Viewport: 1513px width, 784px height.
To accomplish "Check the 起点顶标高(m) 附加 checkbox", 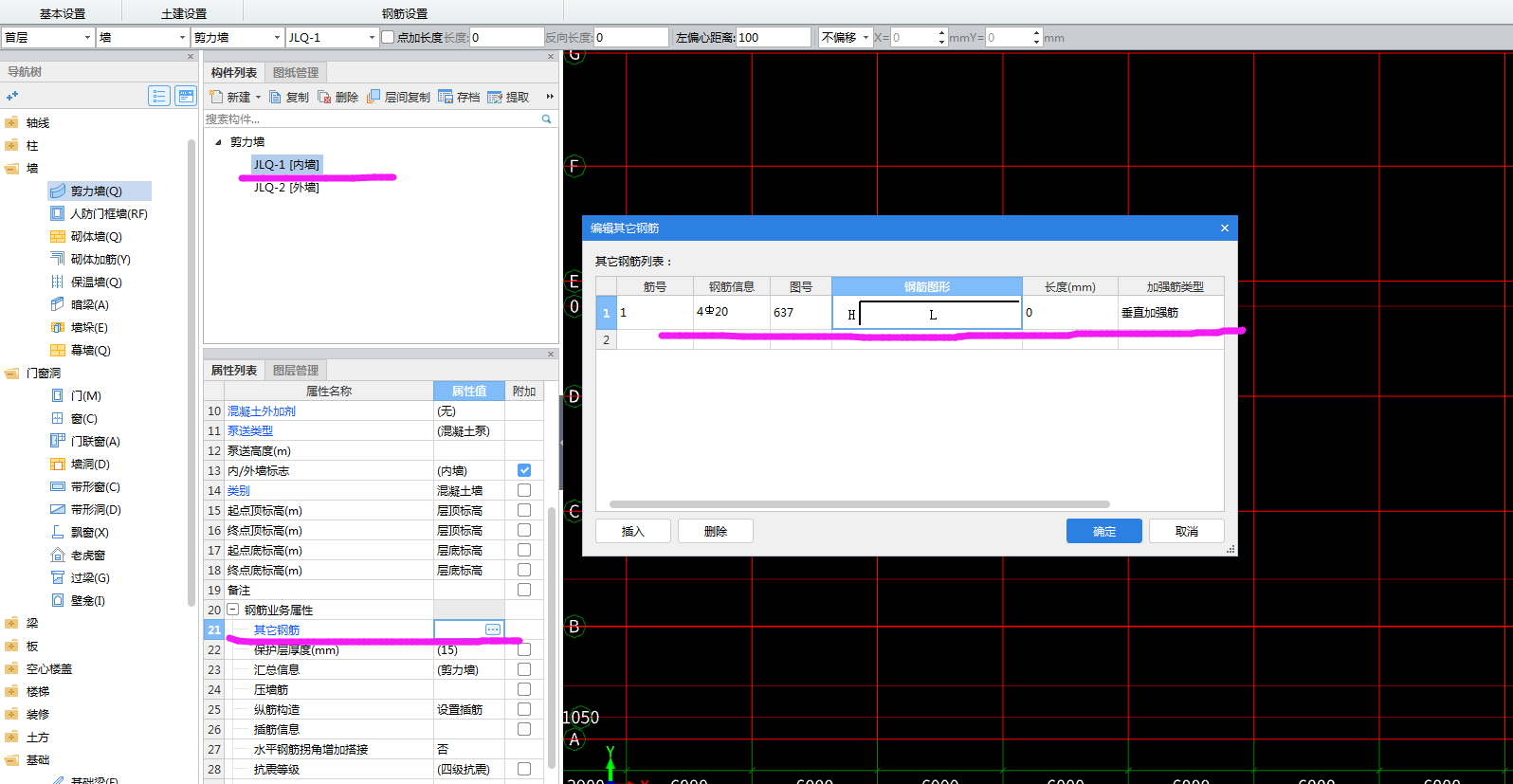I will 524,510.
